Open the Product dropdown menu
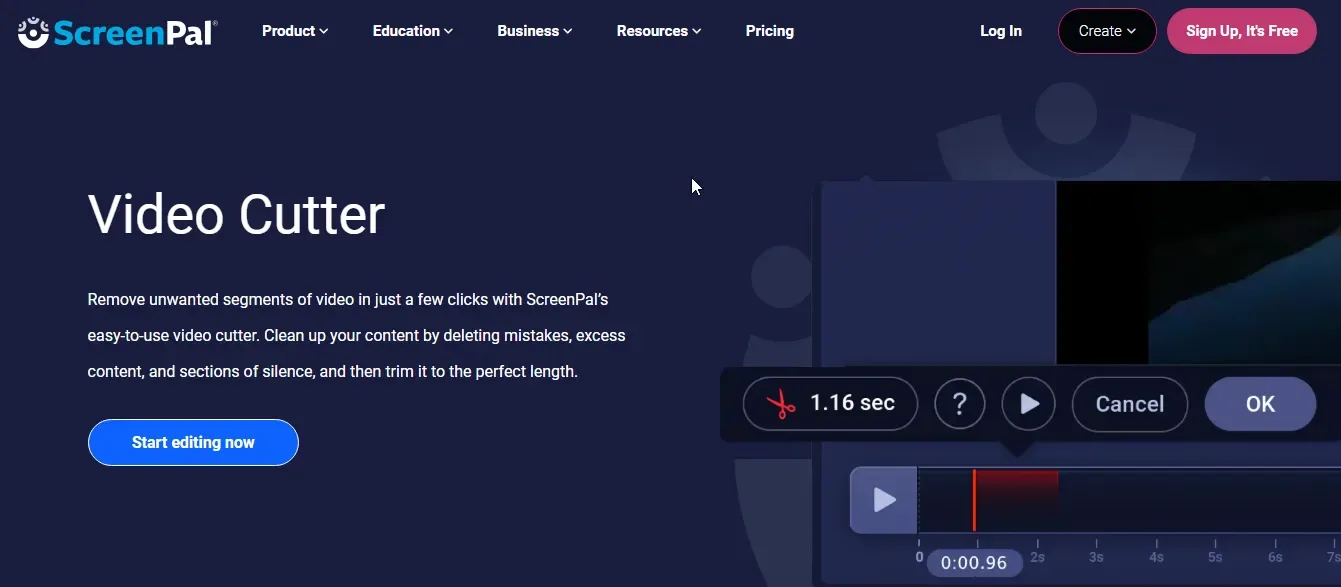Screen dimensions: 1341x587 [x=295, y=31]
